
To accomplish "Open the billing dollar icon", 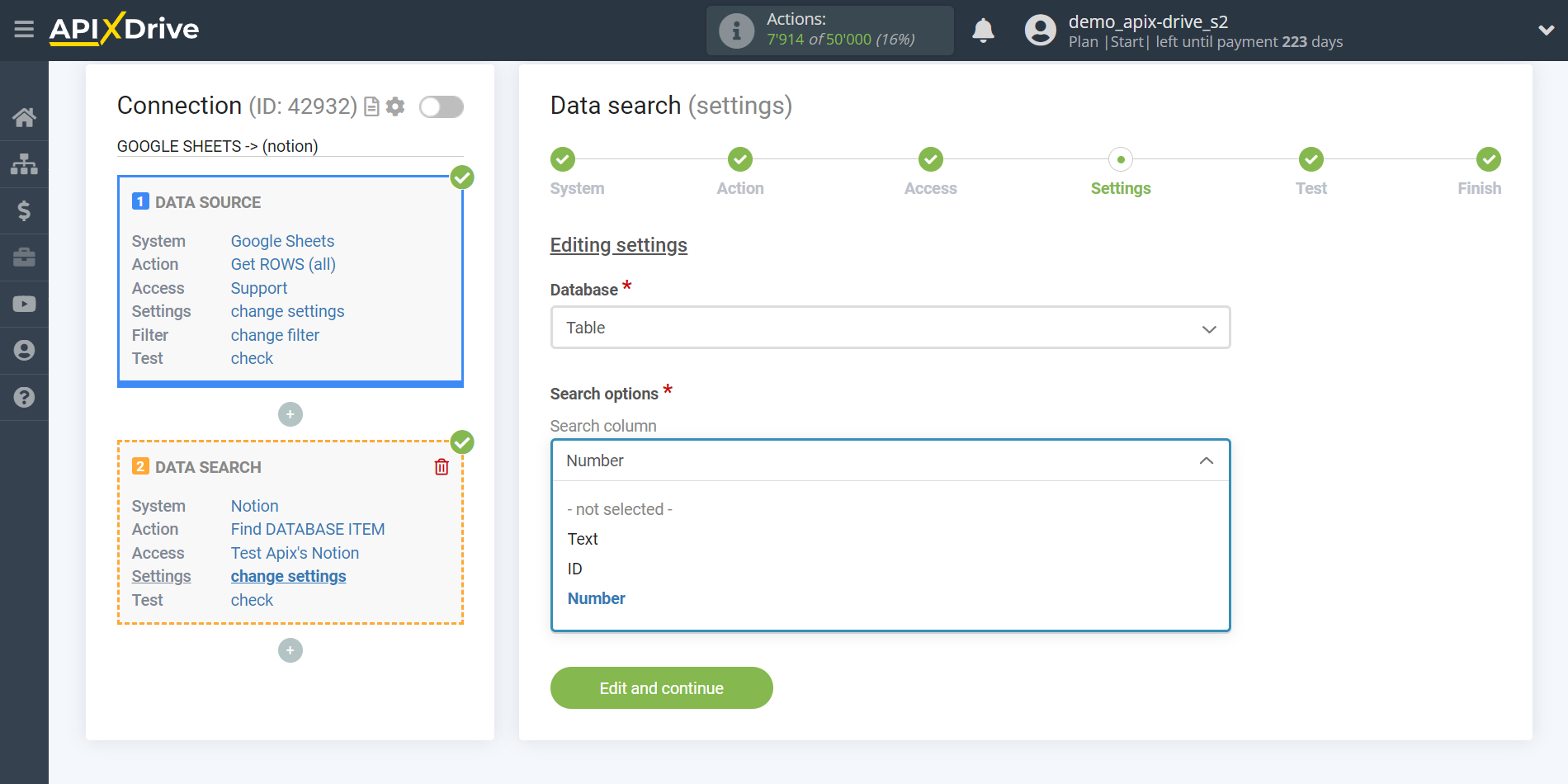I will pos(24,210).
